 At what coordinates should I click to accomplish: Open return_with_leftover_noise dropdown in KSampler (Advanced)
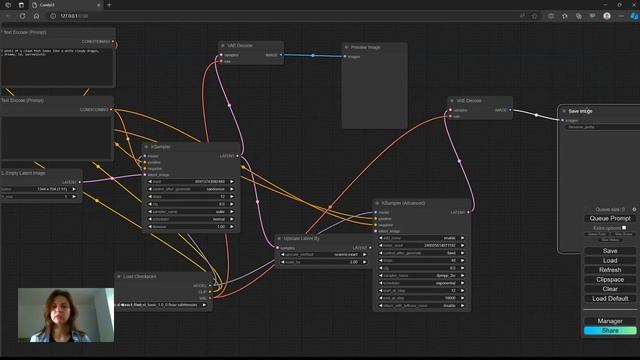[x=422, y=305]
